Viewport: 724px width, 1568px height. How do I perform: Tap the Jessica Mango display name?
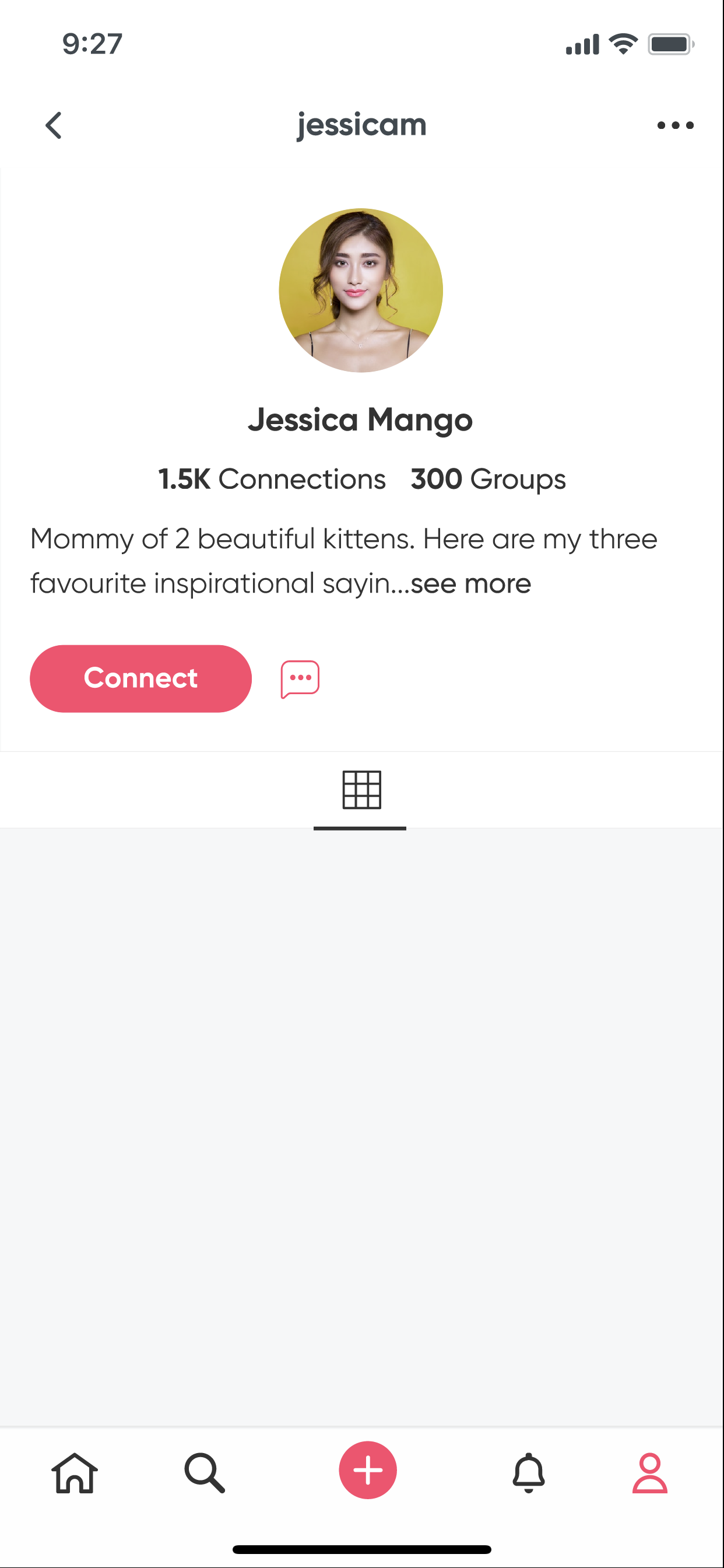click(x=360, y=420)
